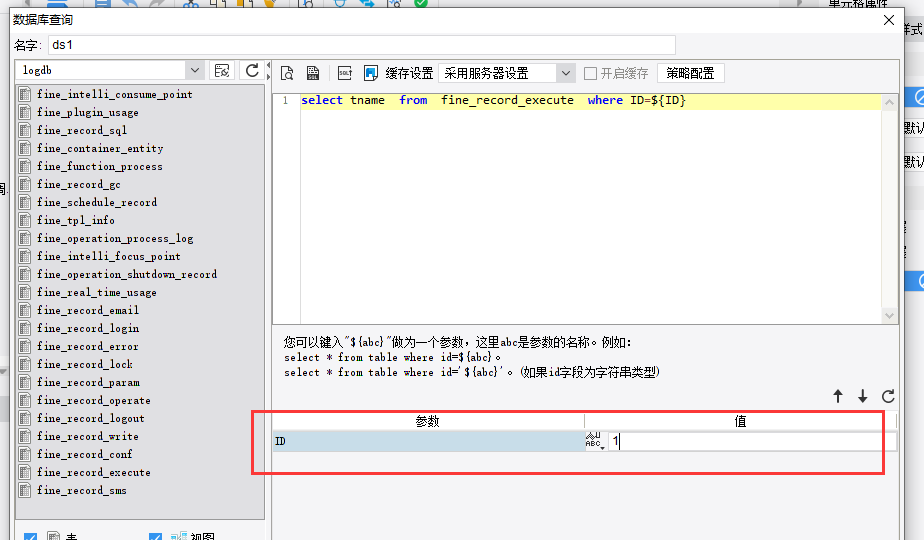Refresh the parameter list
Image resolution: width=924 pixels, height=540 pixels.
point(888,396)
